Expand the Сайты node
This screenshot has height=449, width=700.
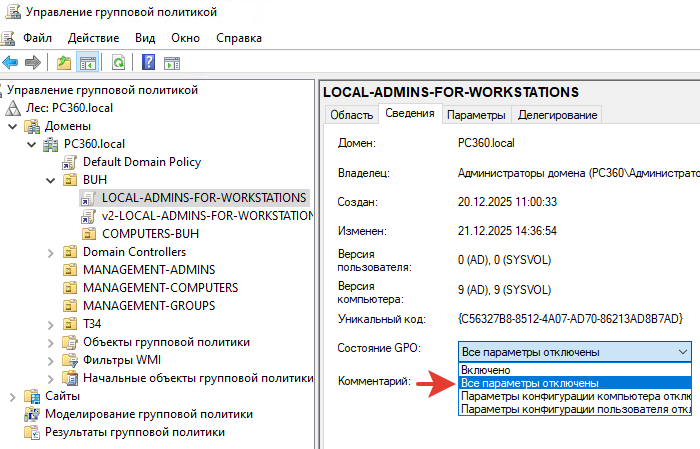[x=13, y=396]
